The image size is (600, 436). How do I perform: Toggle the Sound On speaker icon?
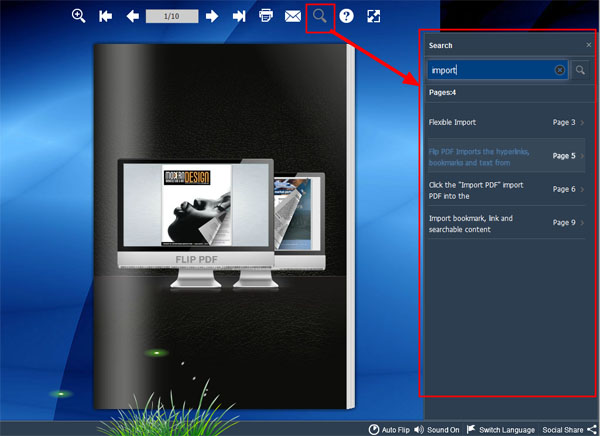[419, 429]
